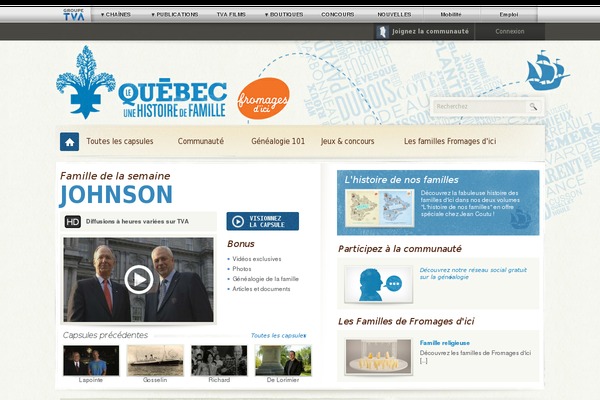Screen dimensions: 600x400
Task: Open Vidéos exclusives bonus link
Action: [x=257, y=259]
